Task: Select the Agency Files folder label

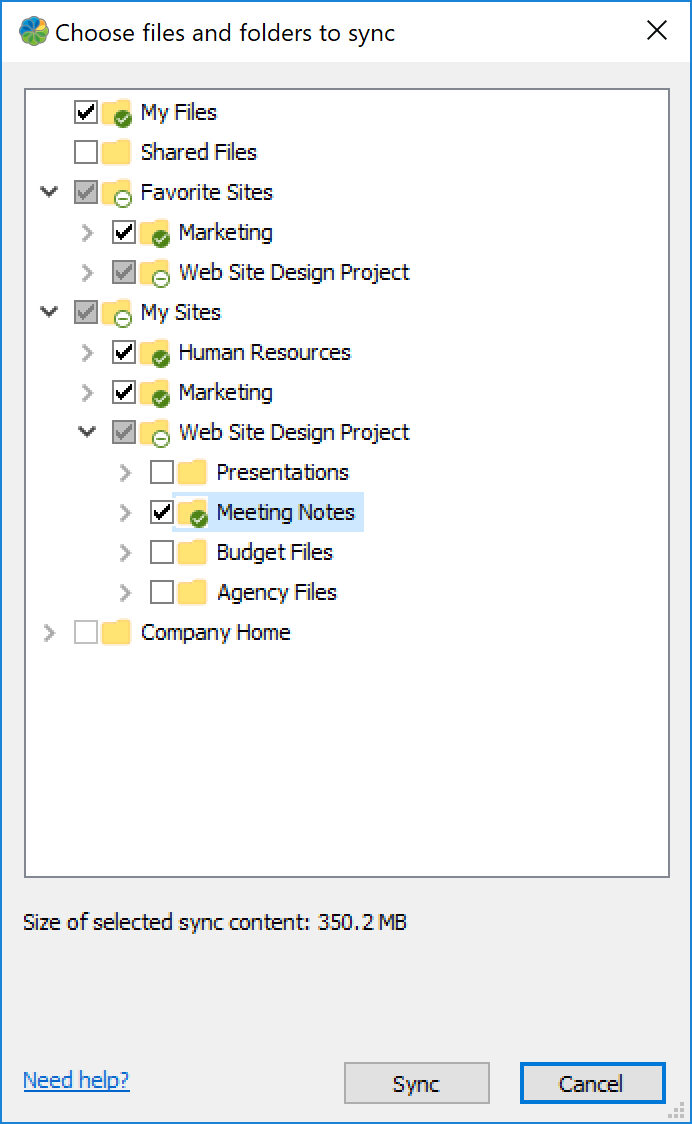Action: (277, 593)
